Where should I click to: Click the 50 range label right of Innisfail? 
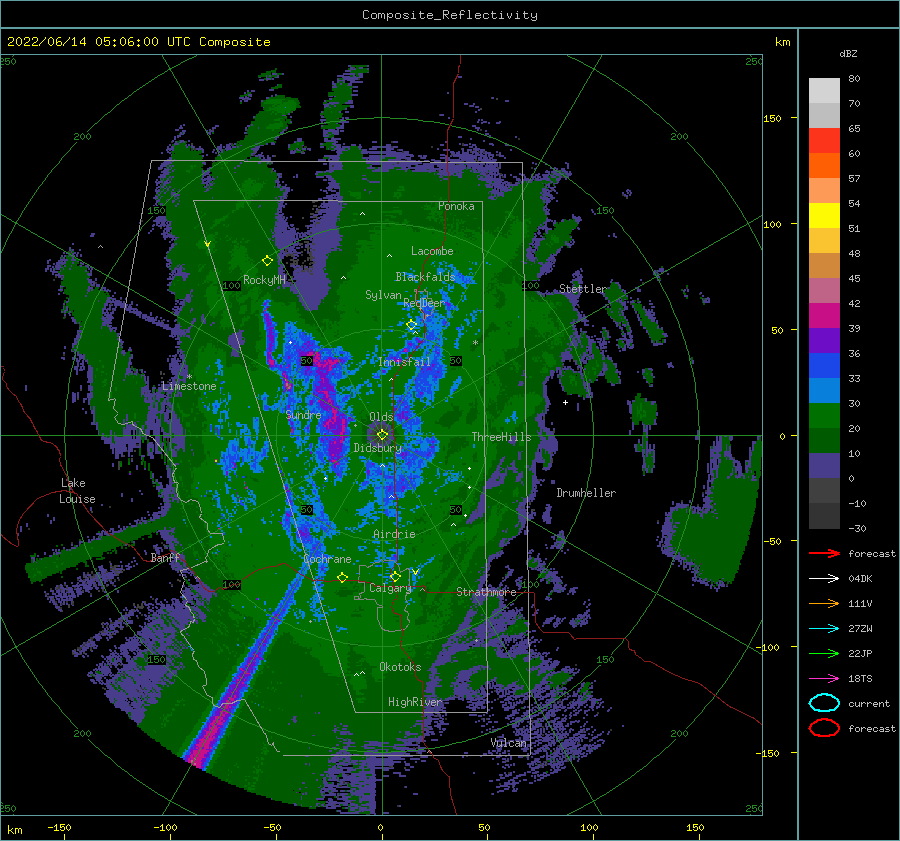pyautogui.click(x=456, y=361)
